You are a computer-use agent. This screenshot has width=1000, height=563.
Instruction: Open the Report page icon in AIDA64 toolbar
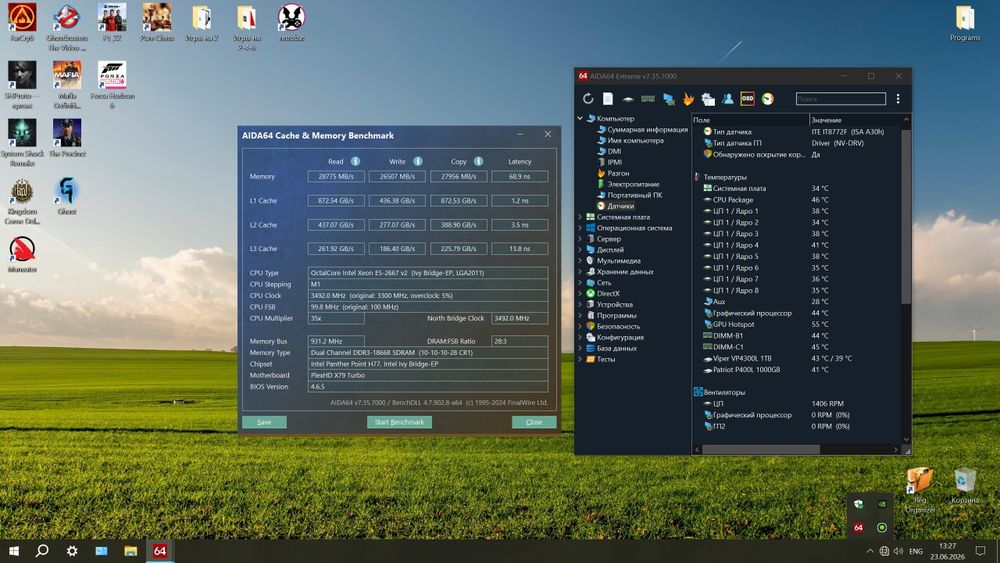click(608, 99)
